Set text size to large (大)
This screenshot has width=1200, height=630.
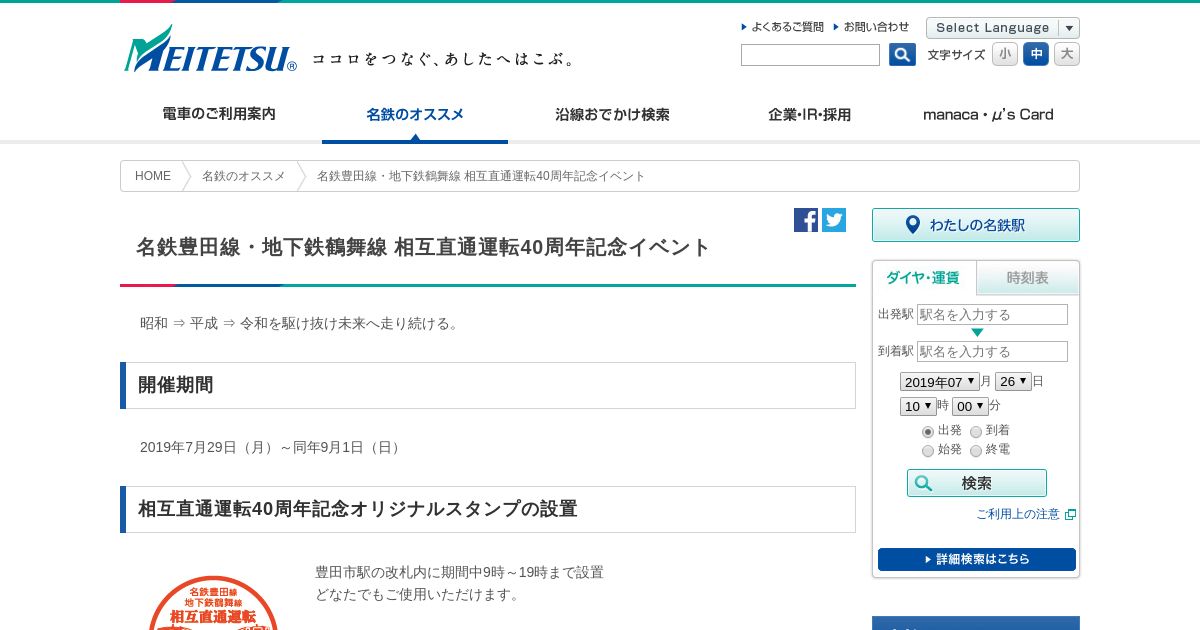point(1067,54)
